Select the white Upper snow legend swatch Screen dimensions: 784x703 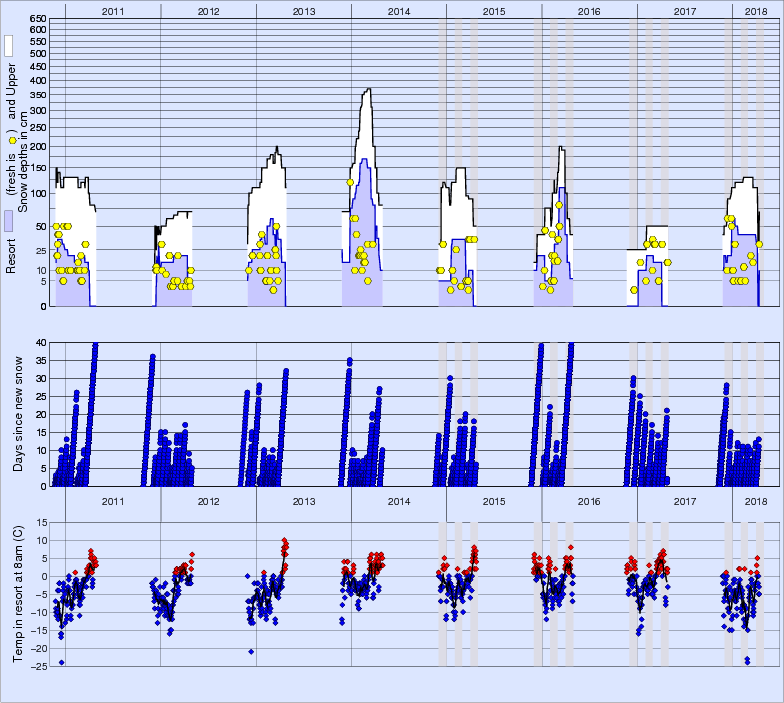[9, 46]
